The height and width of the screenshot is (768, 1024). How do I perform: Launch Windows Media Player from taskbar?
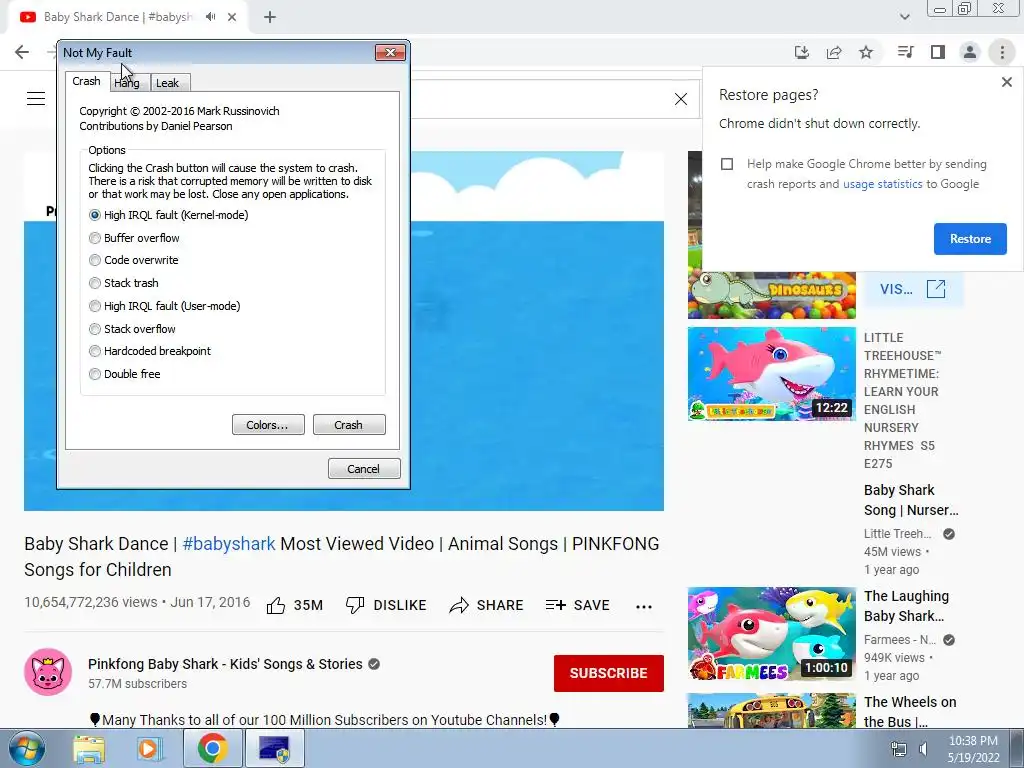pyautogui.click(x=150, y=748)
